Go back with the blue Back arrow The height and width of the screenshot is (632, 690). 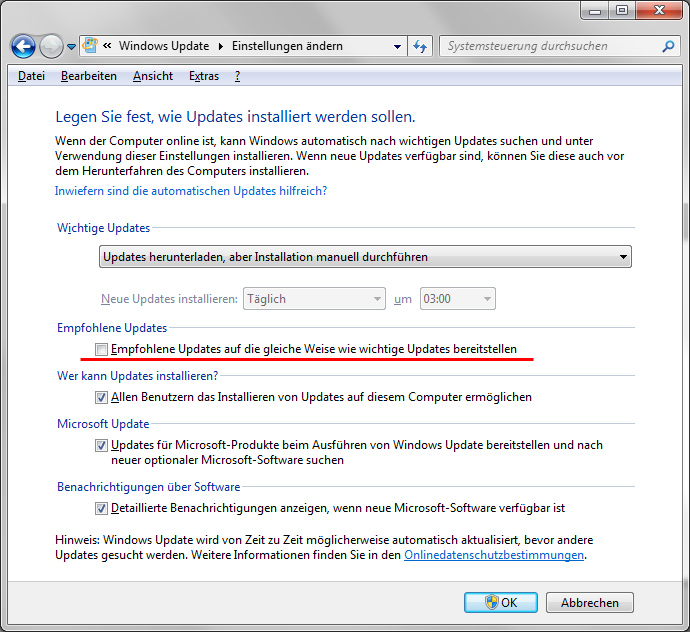23,46
